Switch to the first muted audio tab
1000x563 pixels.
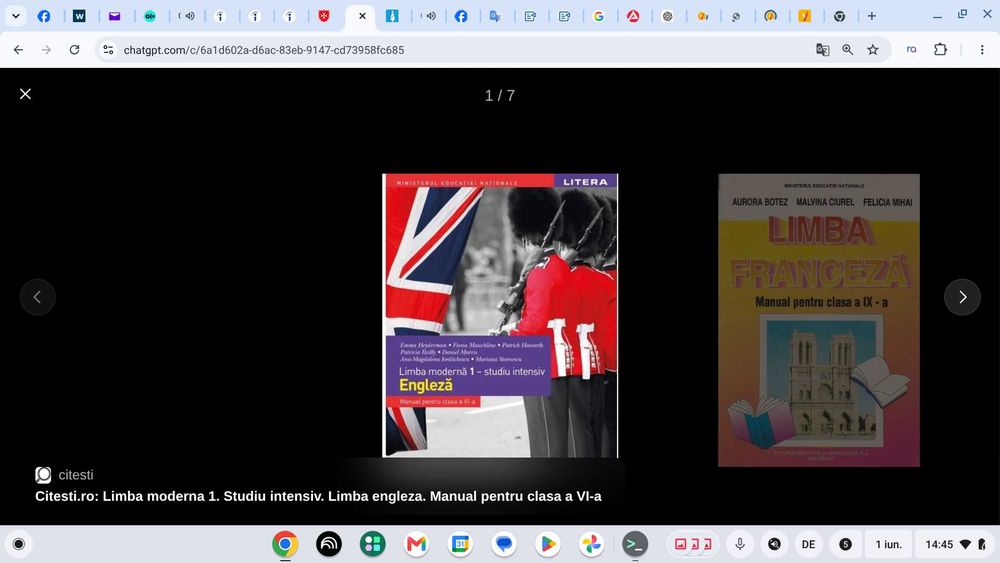click(187, 16)
